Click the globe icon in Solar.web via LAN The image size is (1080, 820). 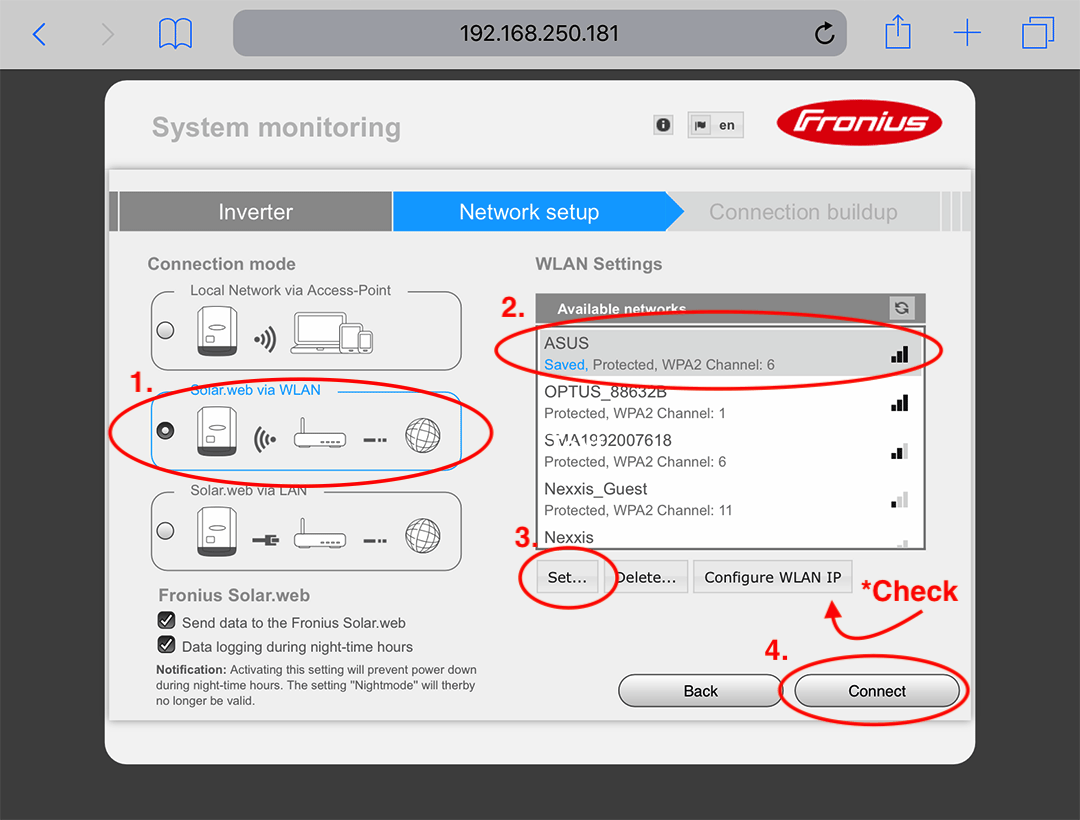(x=422, y=536)
